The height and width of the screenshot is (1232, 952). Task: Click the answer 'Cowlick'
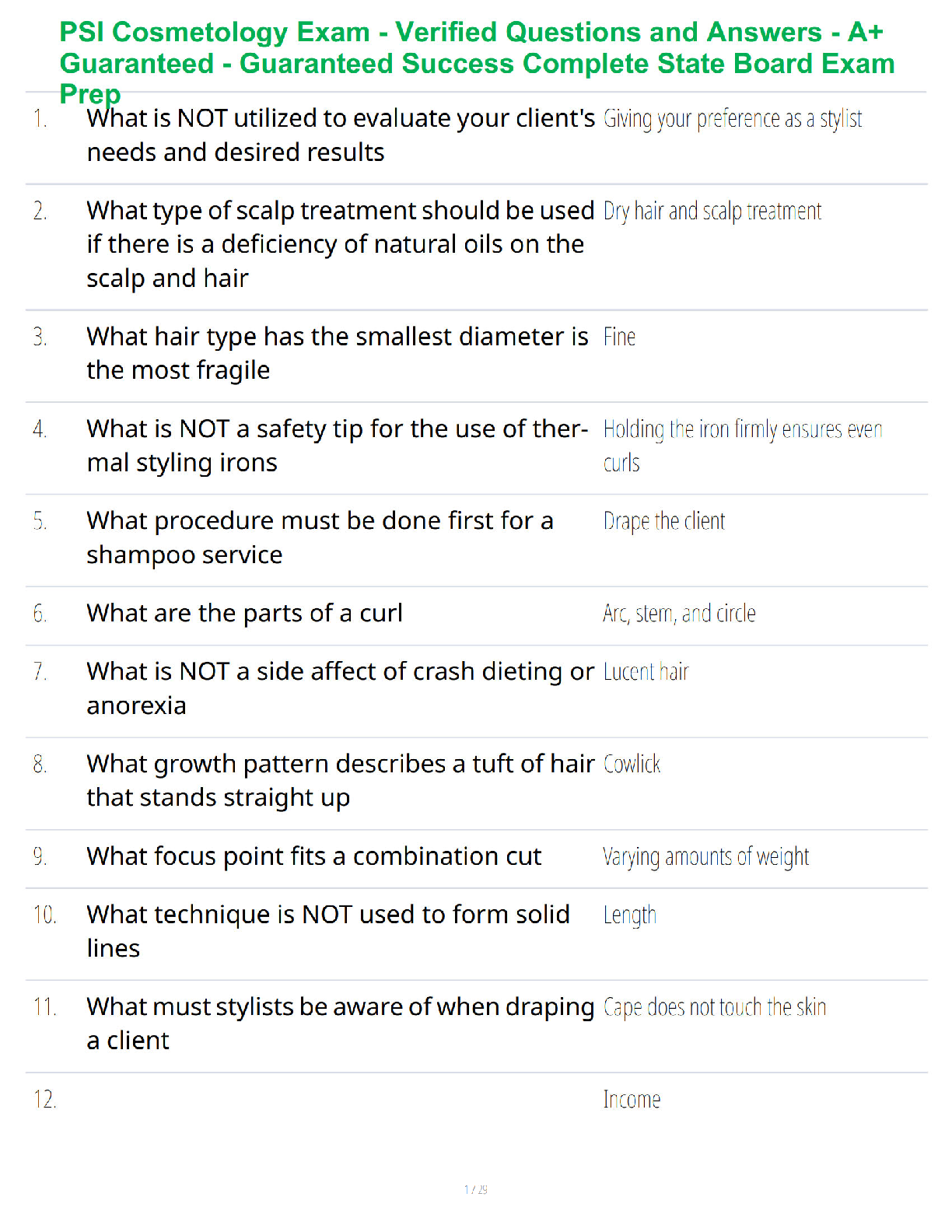tap(632, 765)
